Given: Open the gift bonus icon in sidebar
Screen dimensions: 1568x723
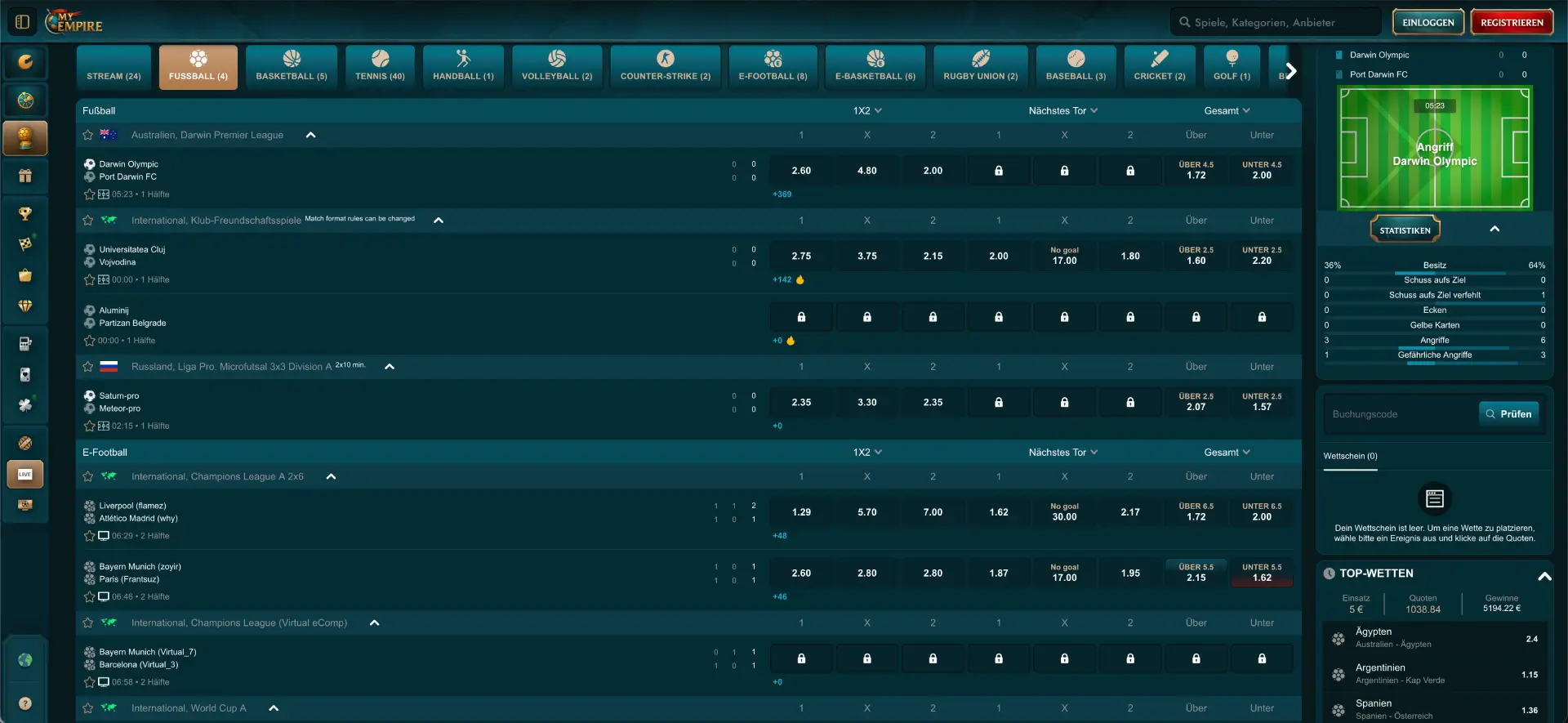Looking at the screenshot, I should click(25, 176).
